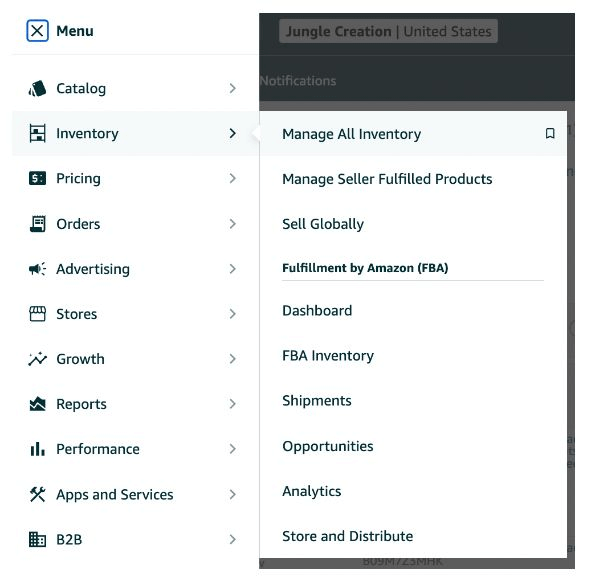Click the Pricing dollar icon
The width and height of the screenshot is (606, 582).
[37, 179]
